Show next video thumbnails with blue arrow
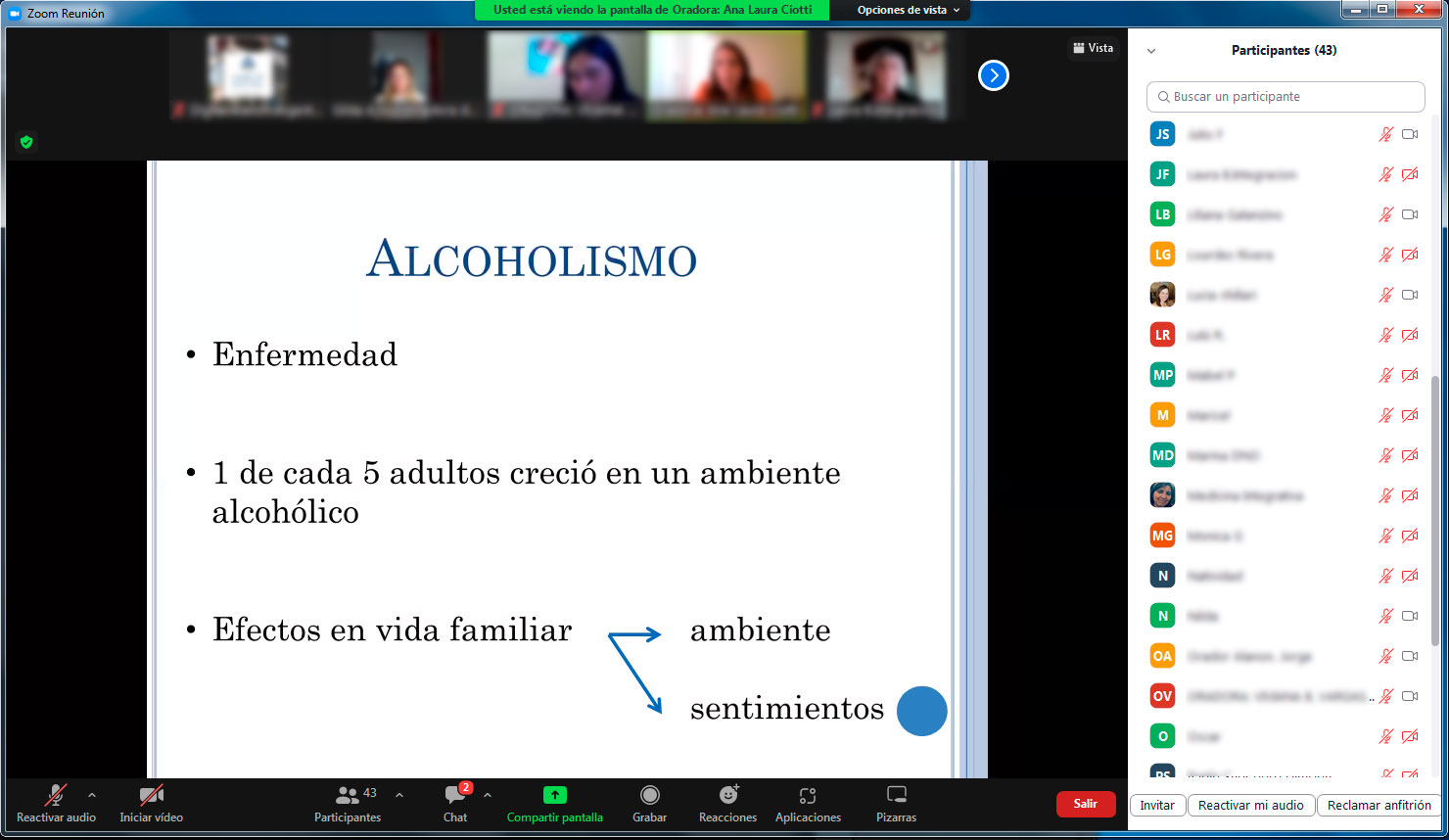 point(993,75)
